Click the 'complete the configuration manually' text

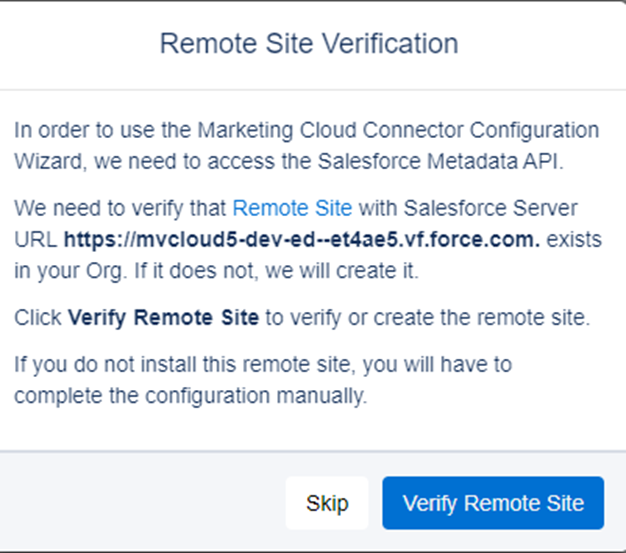point(190,396)
